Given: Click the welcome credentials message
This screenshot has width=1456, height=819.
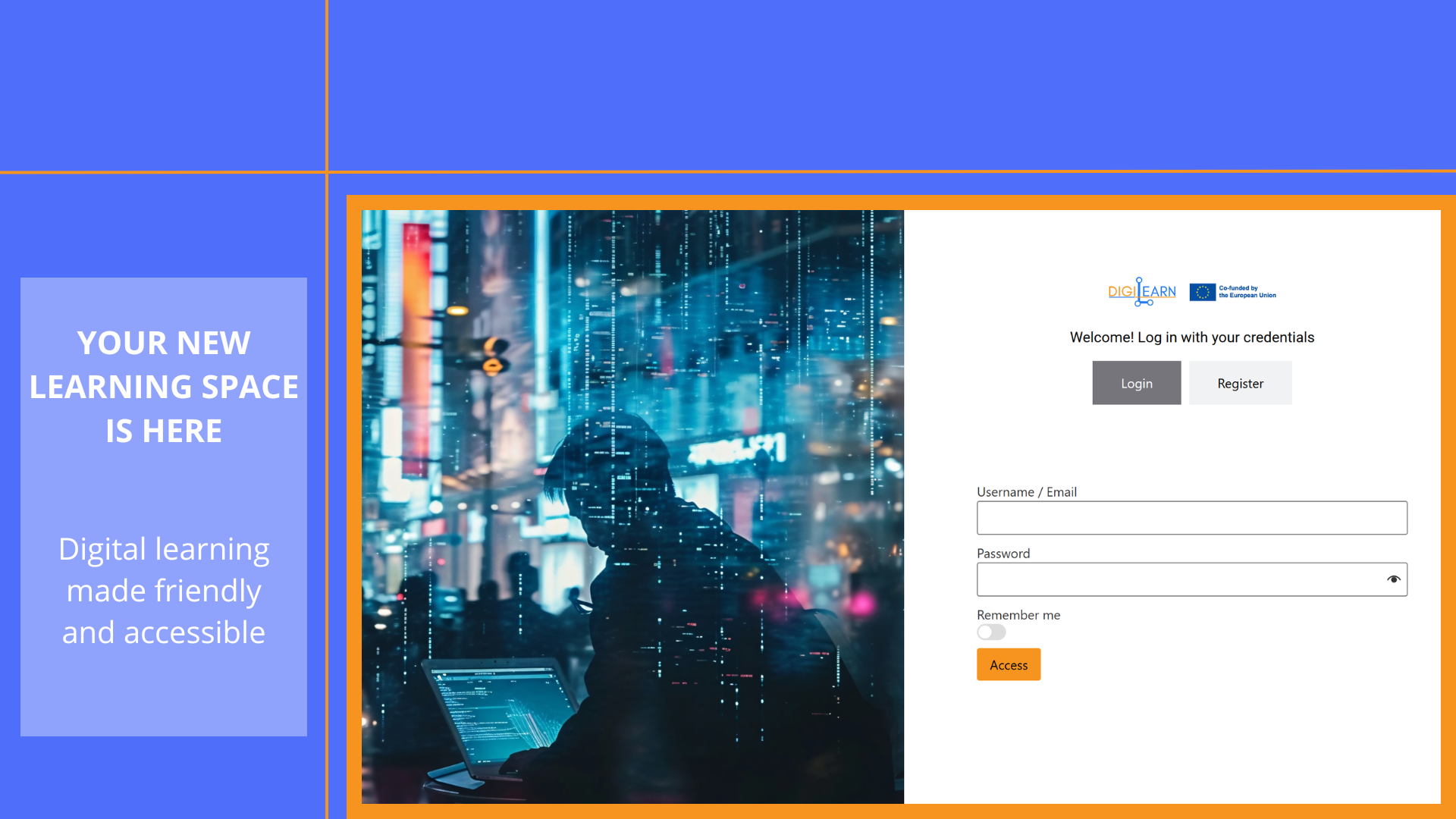Looking at the screenshot, I should tap(1191, 337).
